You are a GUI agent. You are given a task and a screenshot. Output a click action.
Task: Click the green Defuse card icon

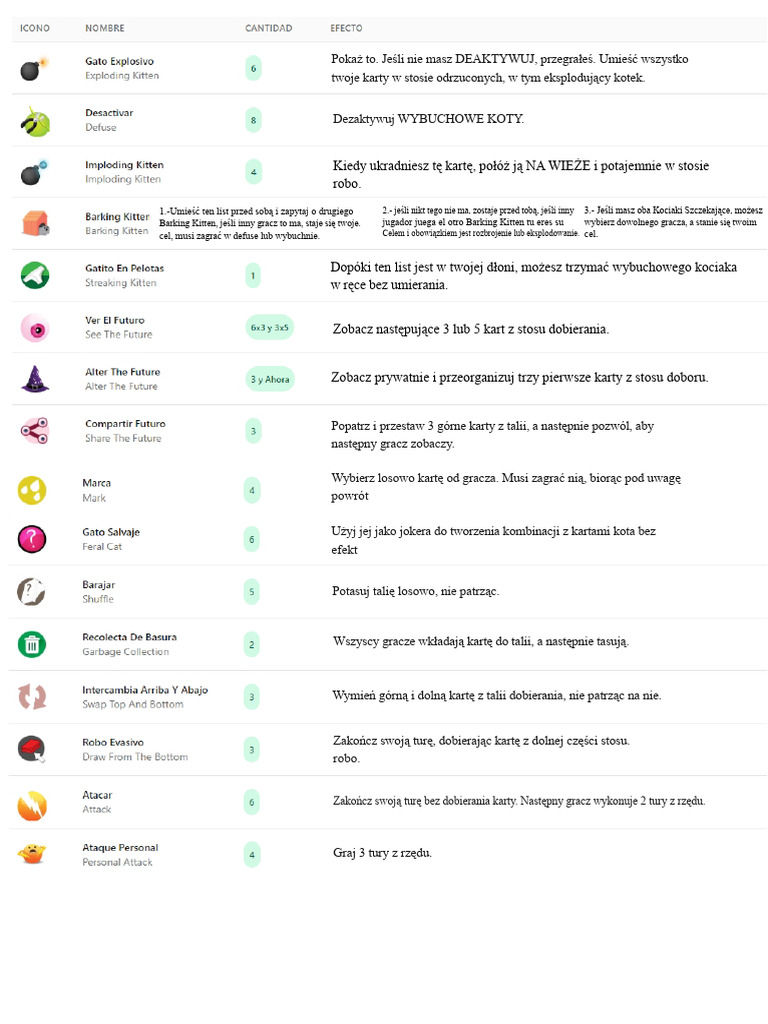click(34, 121)
